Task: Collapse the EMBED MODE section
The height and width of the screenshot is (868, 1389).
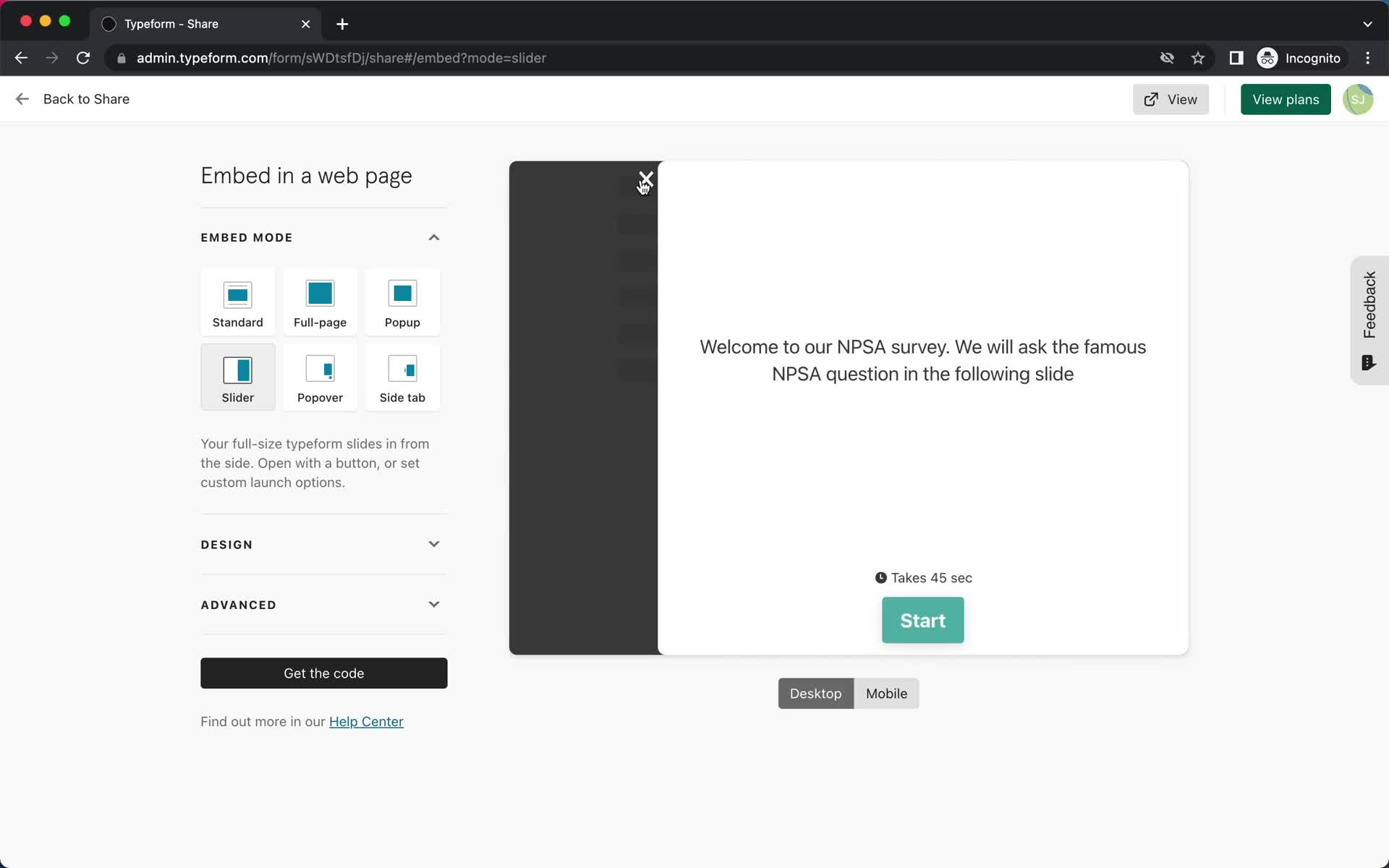Action: [x=434, y=237]
